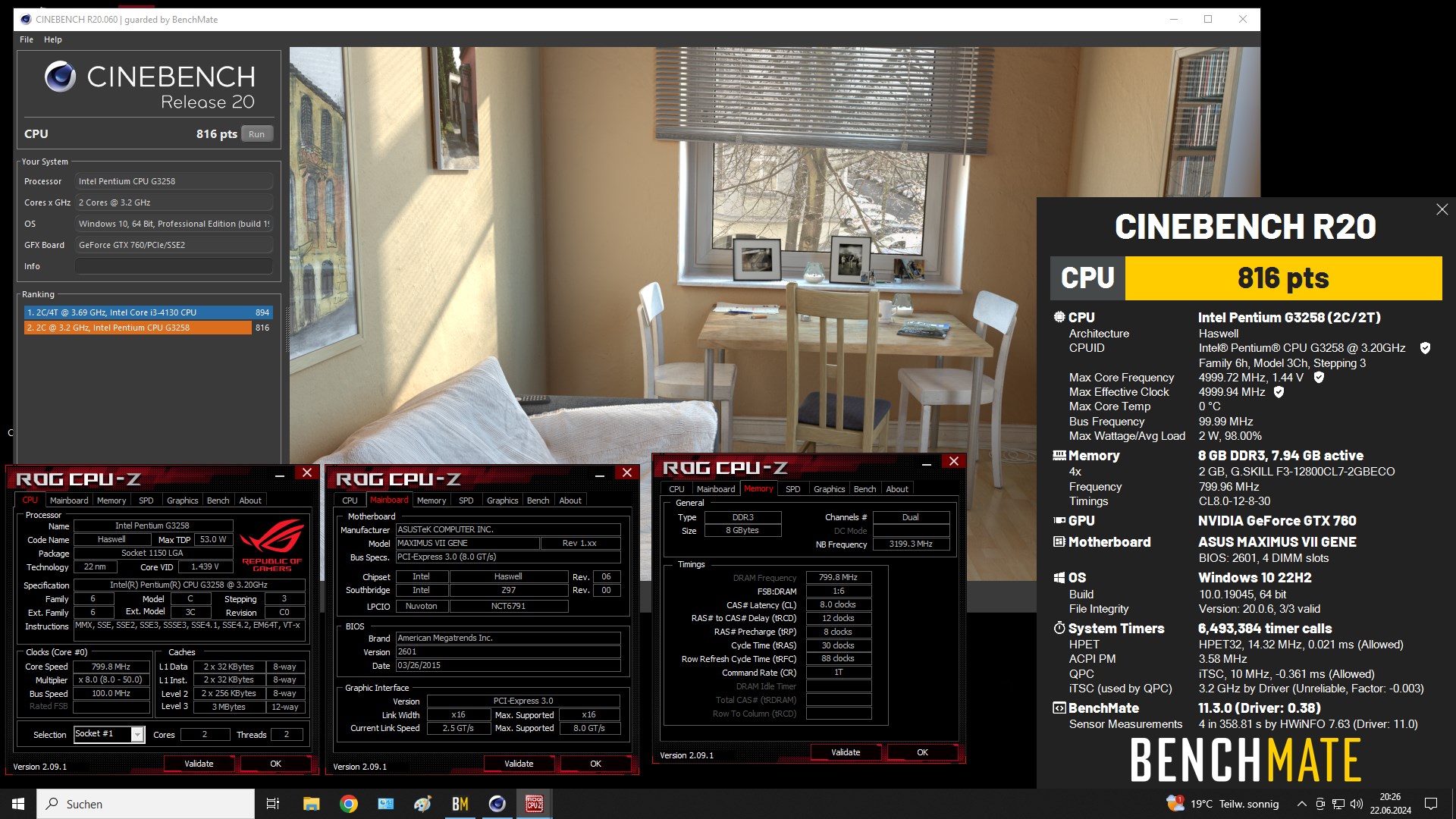
Task: Open the Control Panel icon on the taskbar
Action: (386, 804)
